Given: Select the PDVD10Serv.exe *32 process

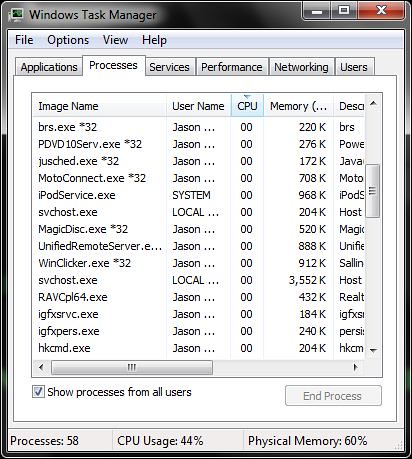Looking at the screenshot, I should coord(199,144).
